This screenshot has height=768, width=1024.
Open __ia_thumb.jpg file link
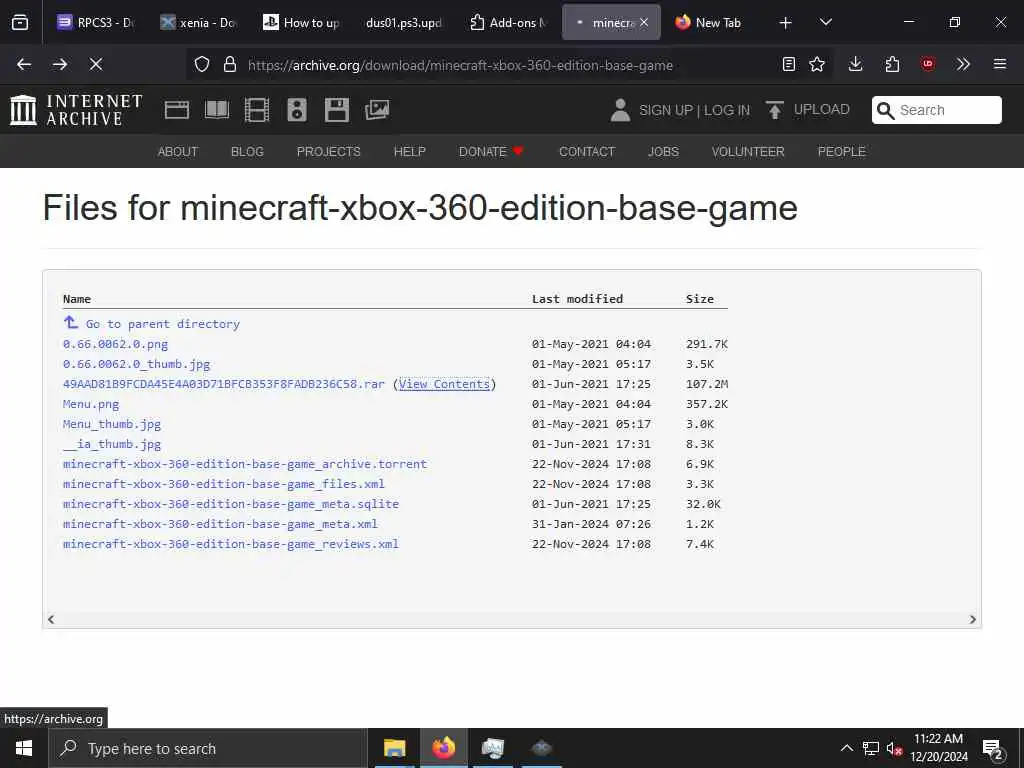(112, 444)
